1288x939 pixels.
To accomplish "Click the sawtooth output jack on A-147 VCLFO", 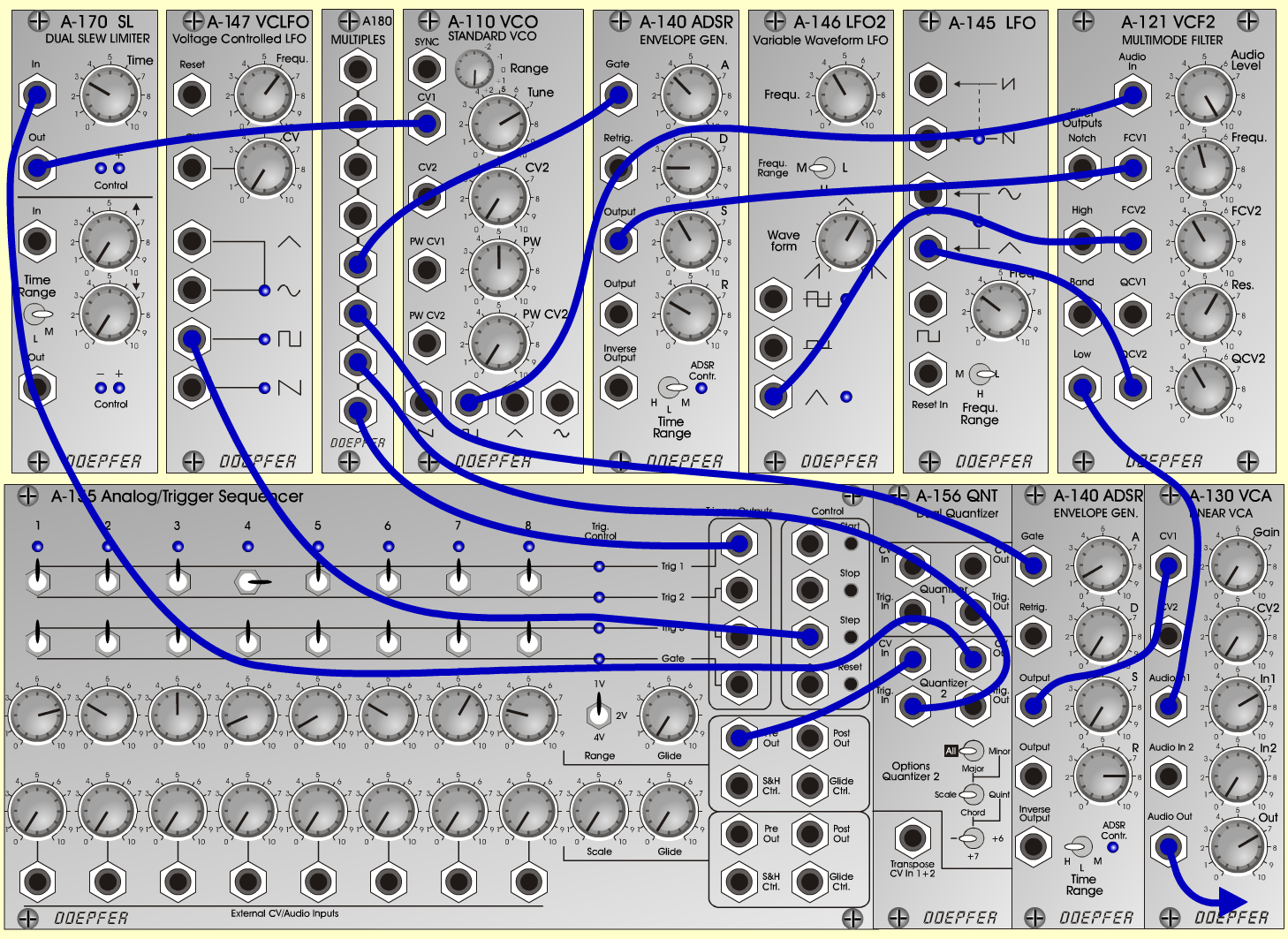I will 192,387.
